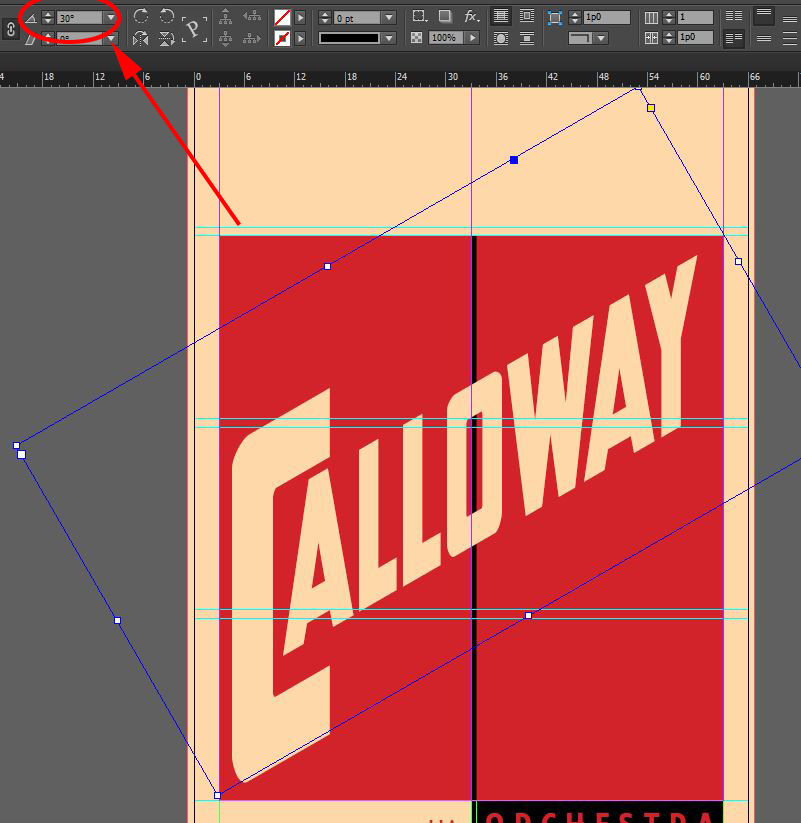Open the opacity 100% slider arrow

(472, 38)
